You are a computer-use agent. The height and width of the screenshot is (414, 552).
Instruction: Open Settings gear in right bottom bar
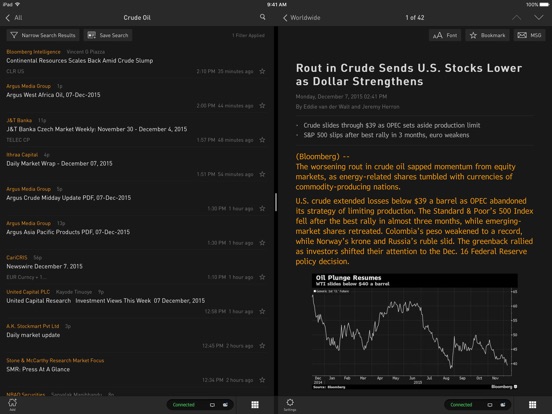click(290, 404)
